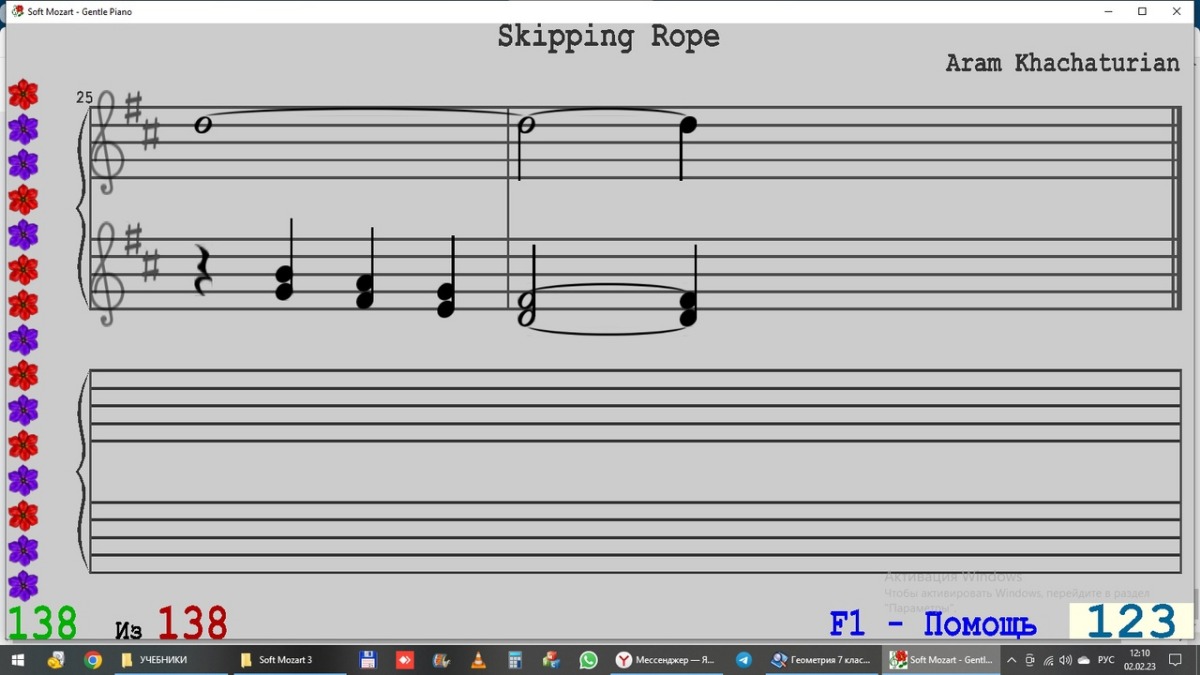
Task: Open the OneDrive cloud tray icon
Action: [1084, 660]
